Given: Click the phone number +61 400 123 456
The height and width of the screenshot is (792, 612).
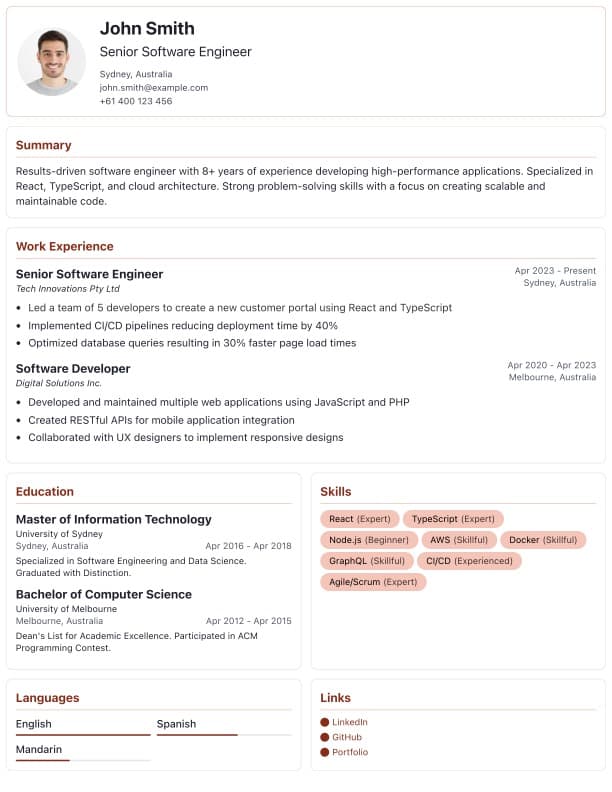Looking at the screenshot, I should pos(136,101).
